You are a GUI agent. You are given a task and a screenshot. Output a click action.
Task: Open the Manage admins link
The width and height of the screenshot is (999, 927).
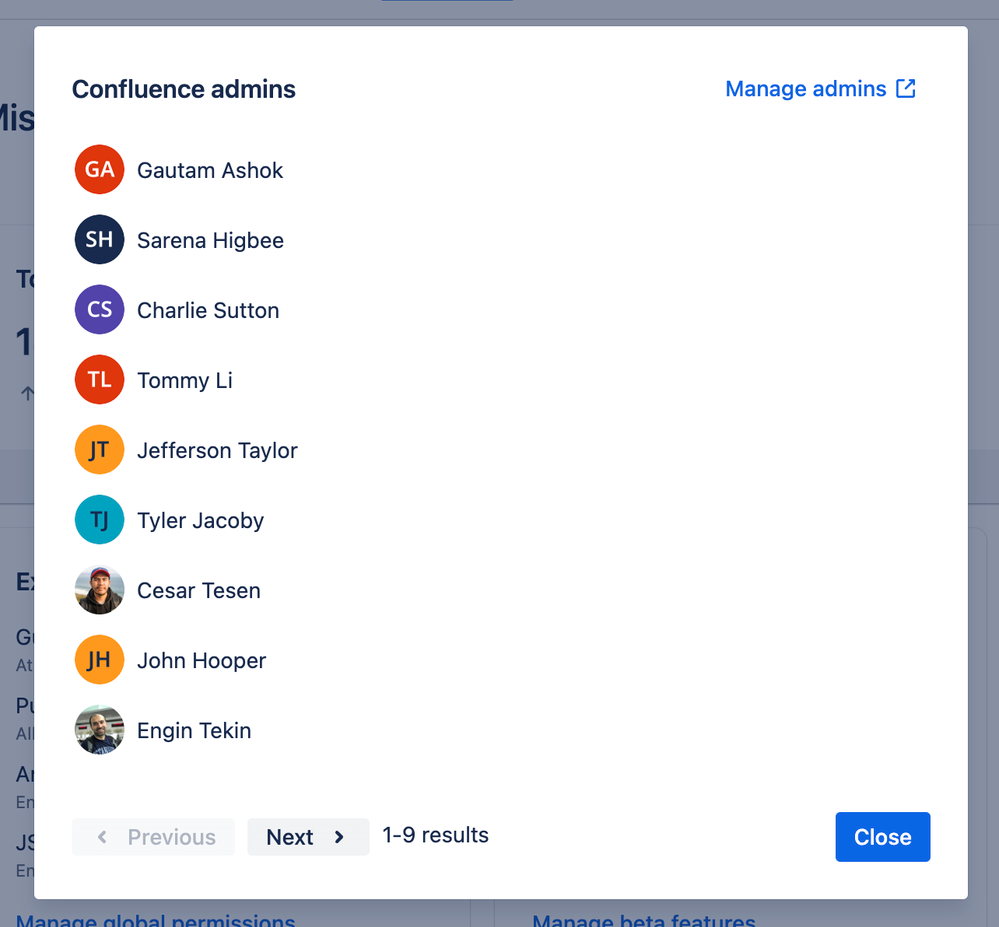tap(821, 89)
